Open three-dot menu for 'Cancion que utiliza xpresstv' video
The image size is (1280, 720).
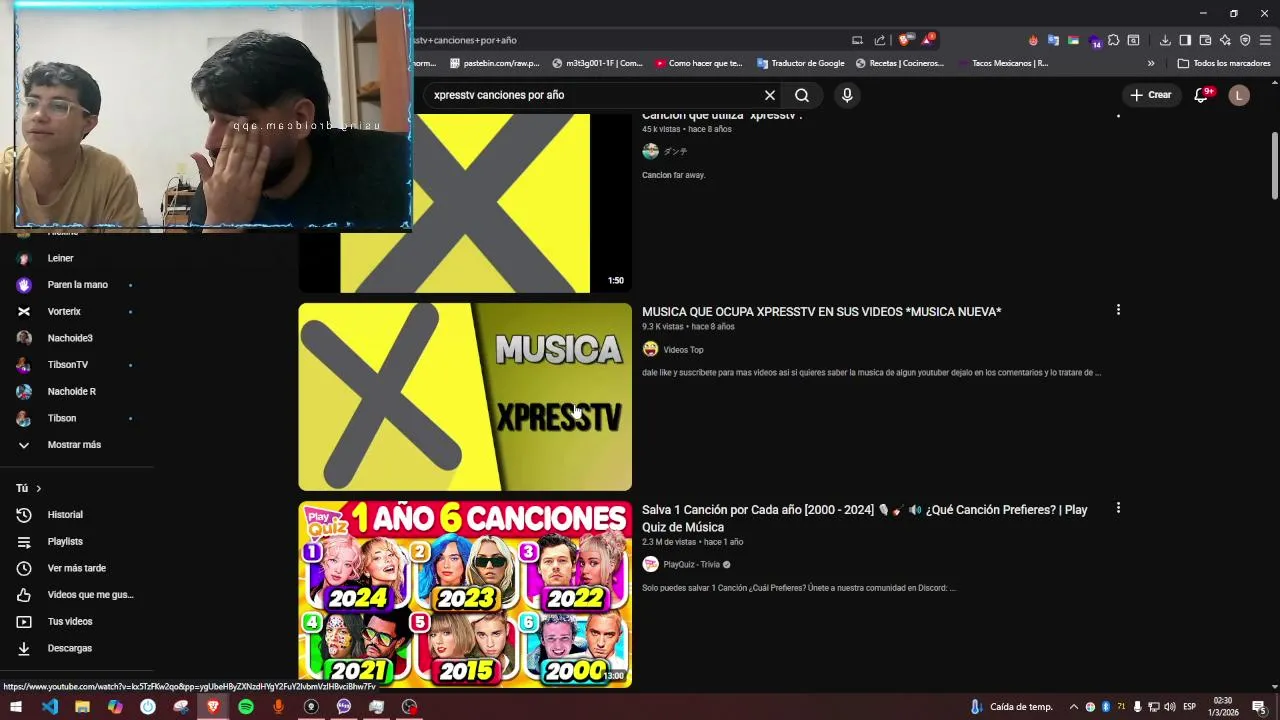tap(1118, 116)
